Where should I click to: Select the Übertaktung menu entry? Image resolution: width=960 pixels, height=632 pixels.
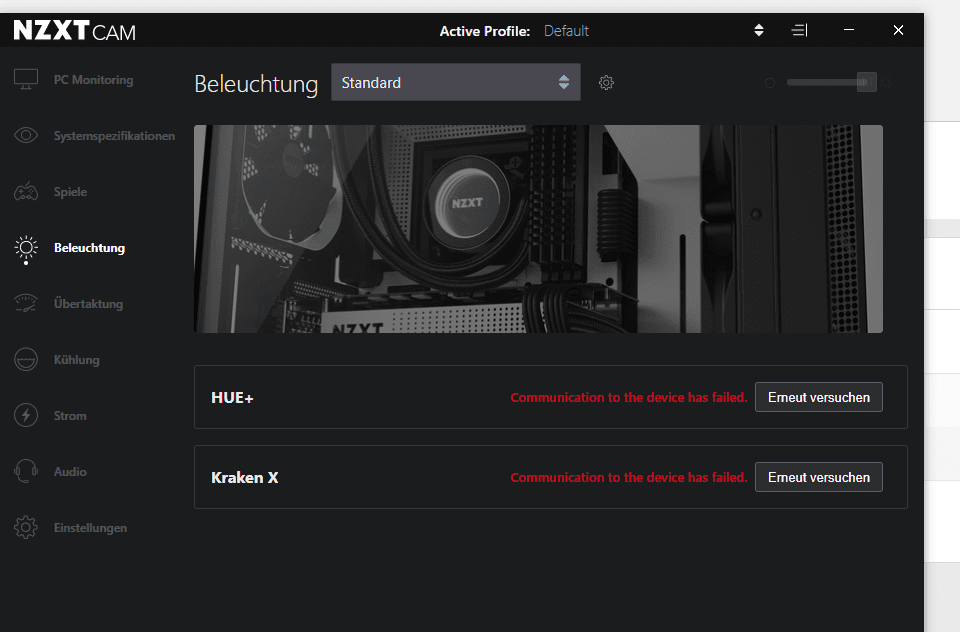88,303
